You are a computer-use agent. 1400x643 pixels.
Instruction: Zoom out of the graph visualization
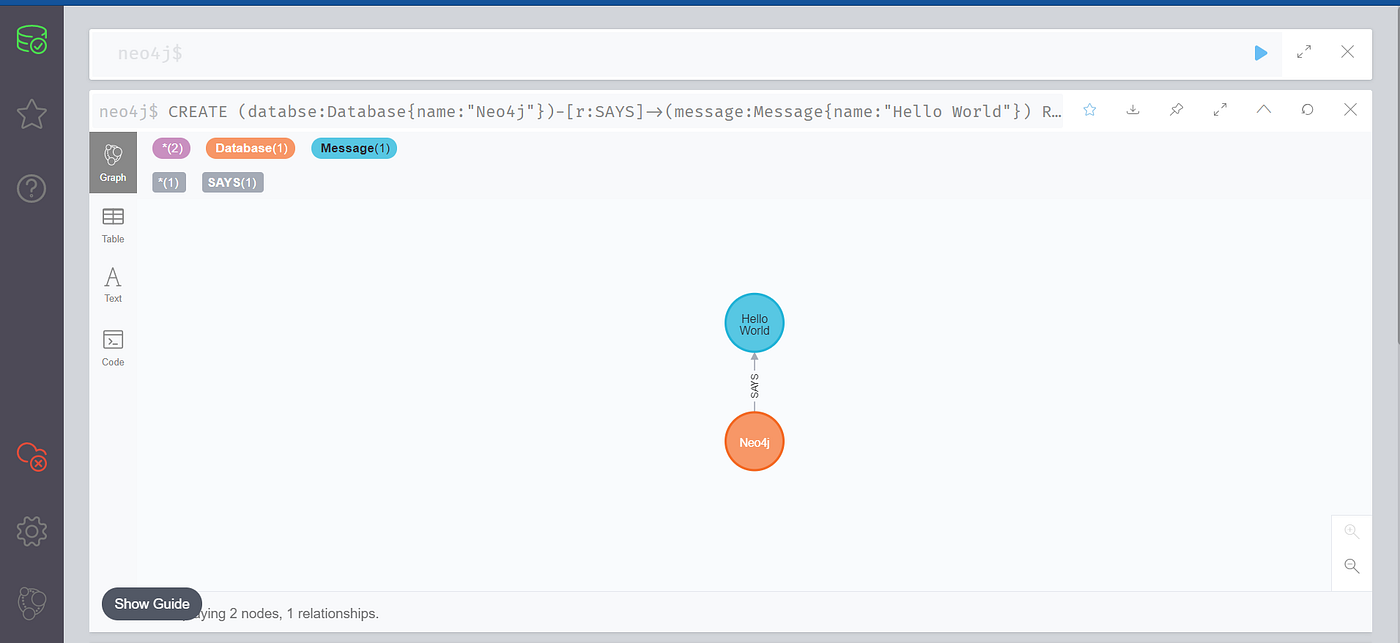tap(1350, 566)
